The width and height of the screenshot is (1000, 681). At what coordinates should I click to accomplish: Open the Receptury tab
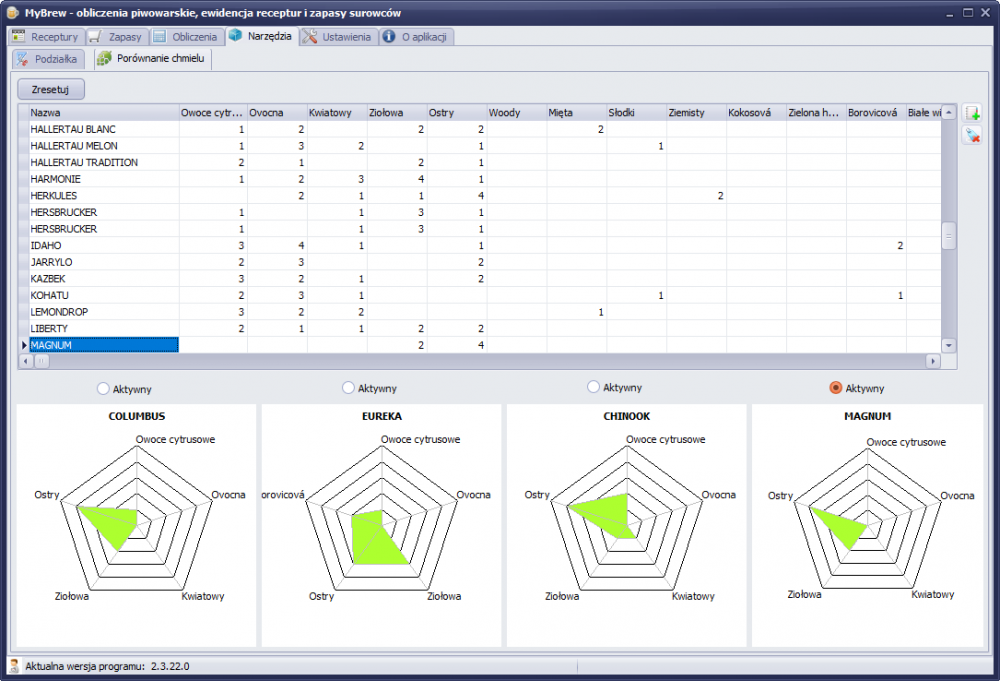(45, 37)
